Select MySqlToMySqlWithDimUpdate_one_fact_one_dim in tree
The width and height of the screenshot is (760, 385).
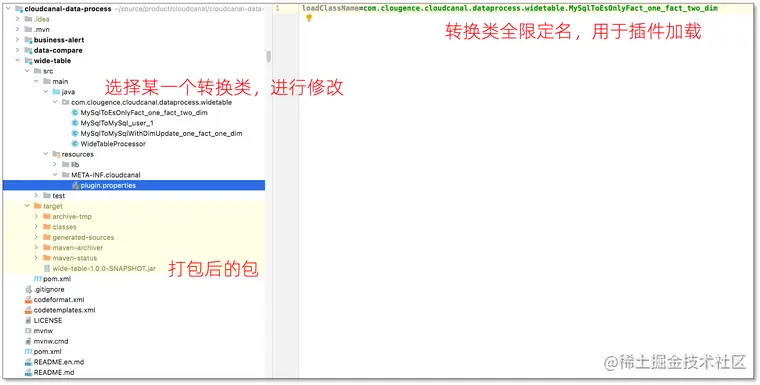(x=161, y=133)
